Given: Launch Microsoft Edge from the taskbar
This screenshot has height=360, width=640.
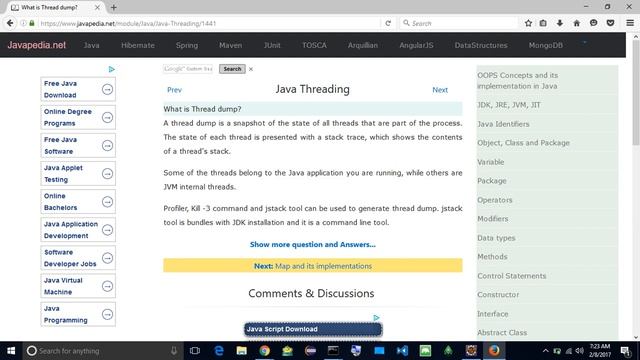Looking at the screenshot, I should (x=219, y=351).
